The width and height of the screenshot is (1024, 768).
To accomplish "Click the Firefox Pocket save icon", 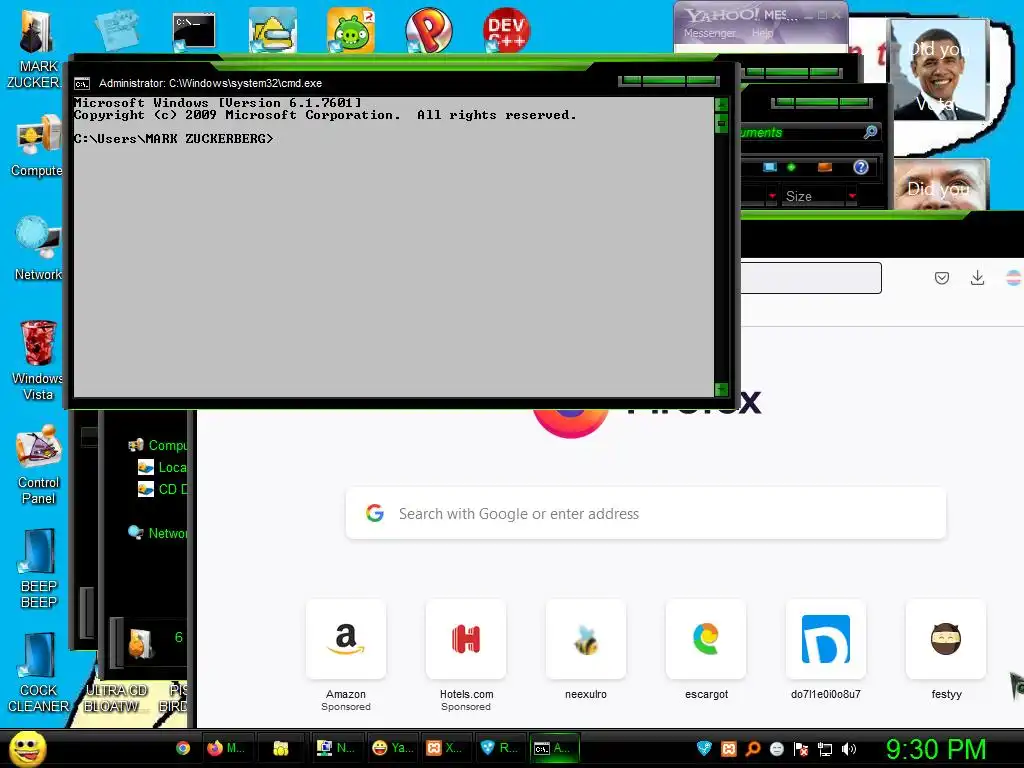I will (942, 278).
